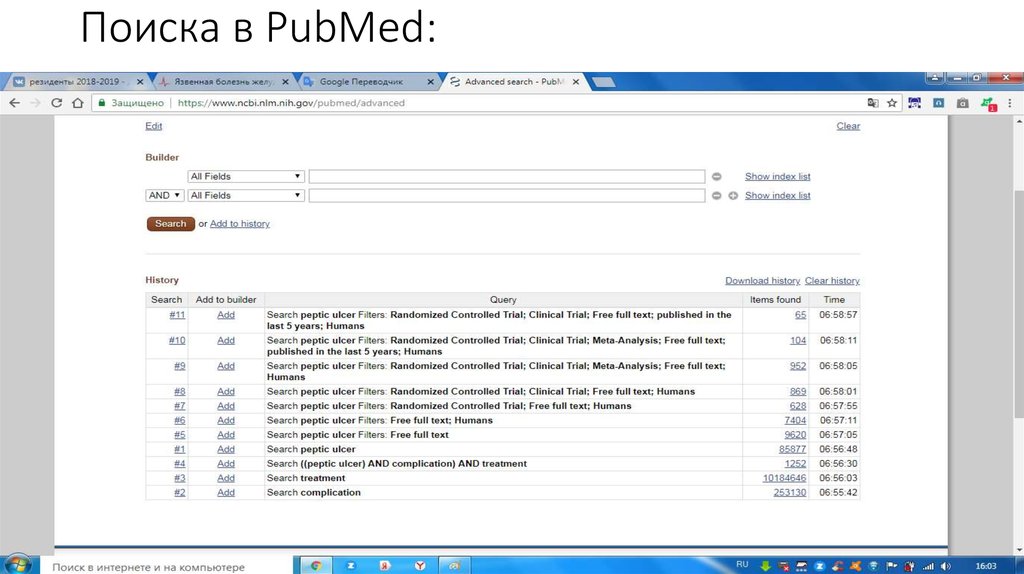This screenshot has width=1024, height=574.
Task: Click the volume speaker icon in the system tray
Action: [x=946, y=566]
